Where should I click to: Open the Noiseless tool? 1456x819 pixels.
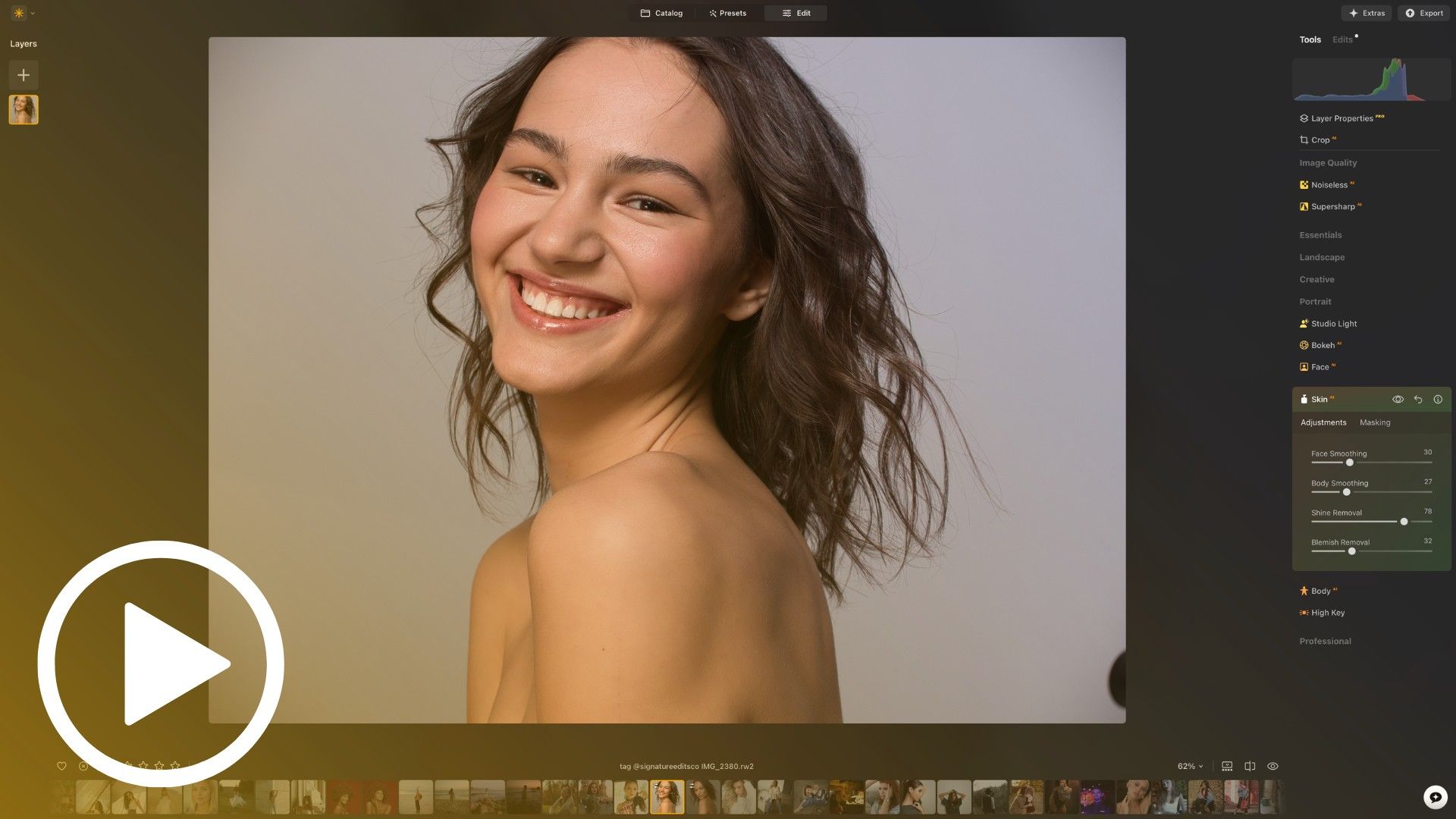[1329, 185]
